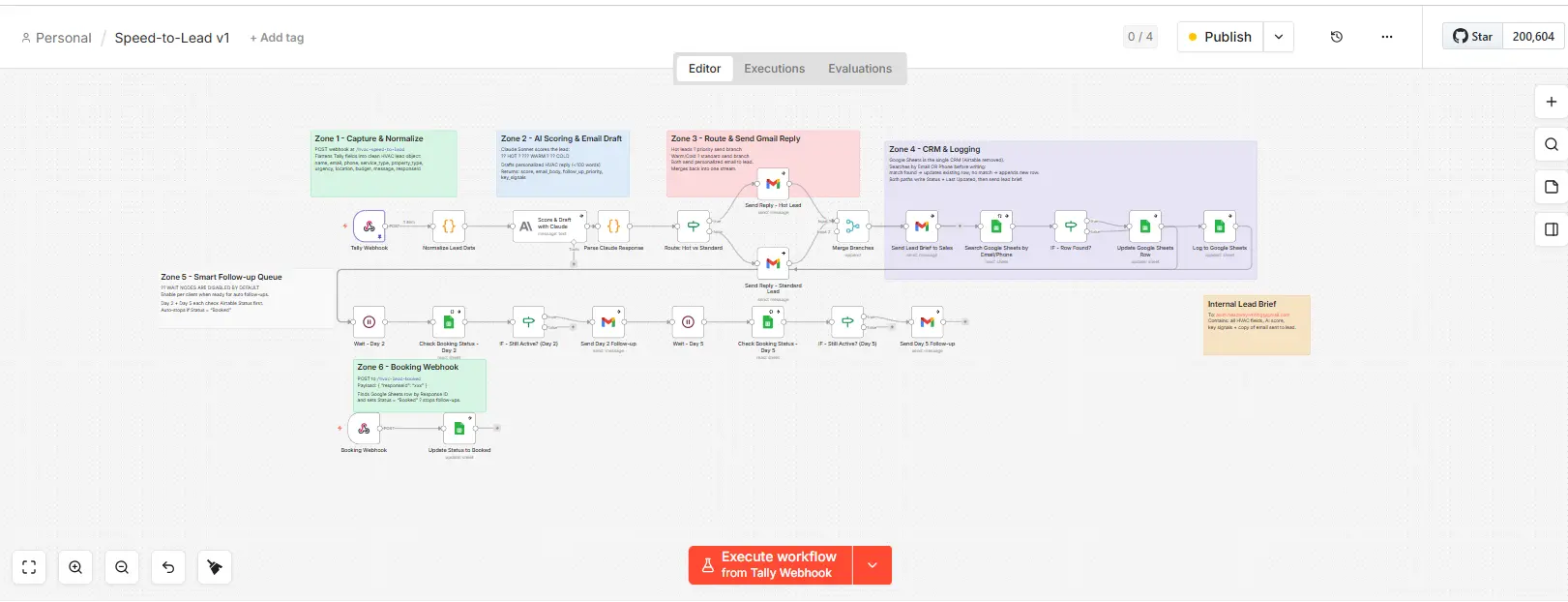This screenshot has width=1568, height=602.
Task: Open Update Google Sheets Row node
Action: click(1145, 226)
